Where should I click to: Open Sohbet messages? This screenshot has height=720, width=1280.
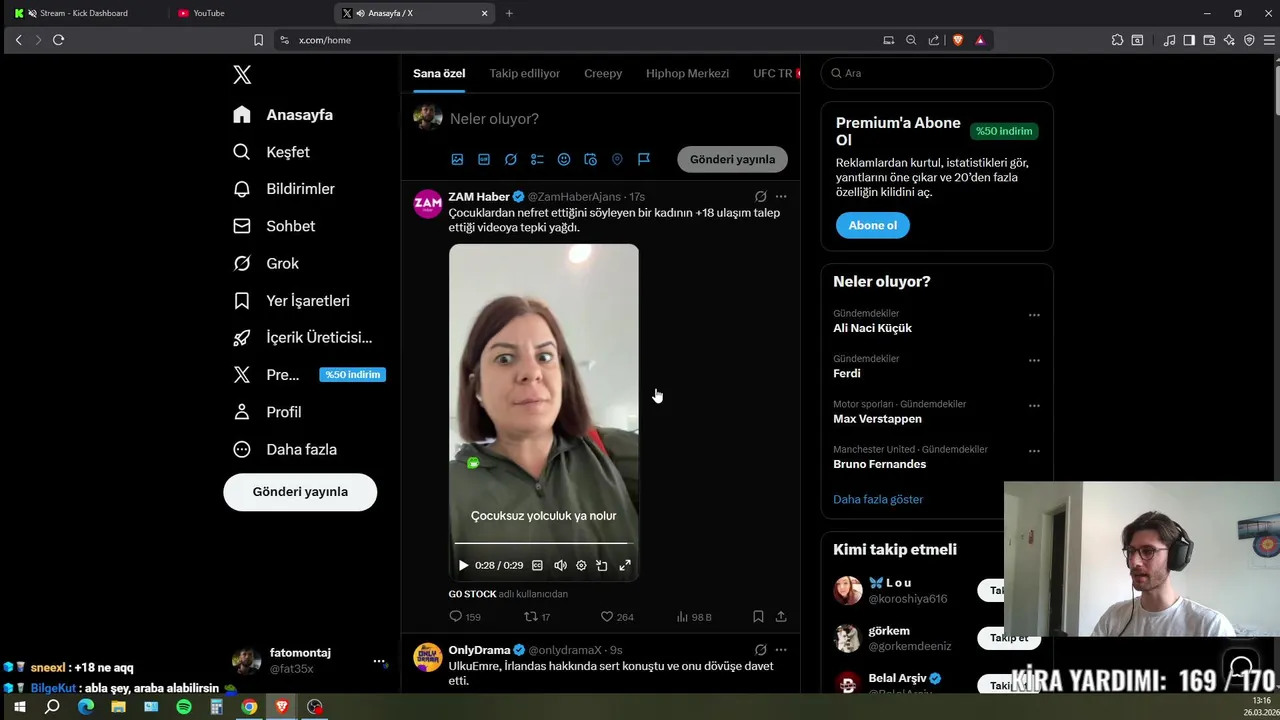pos(274,226)
